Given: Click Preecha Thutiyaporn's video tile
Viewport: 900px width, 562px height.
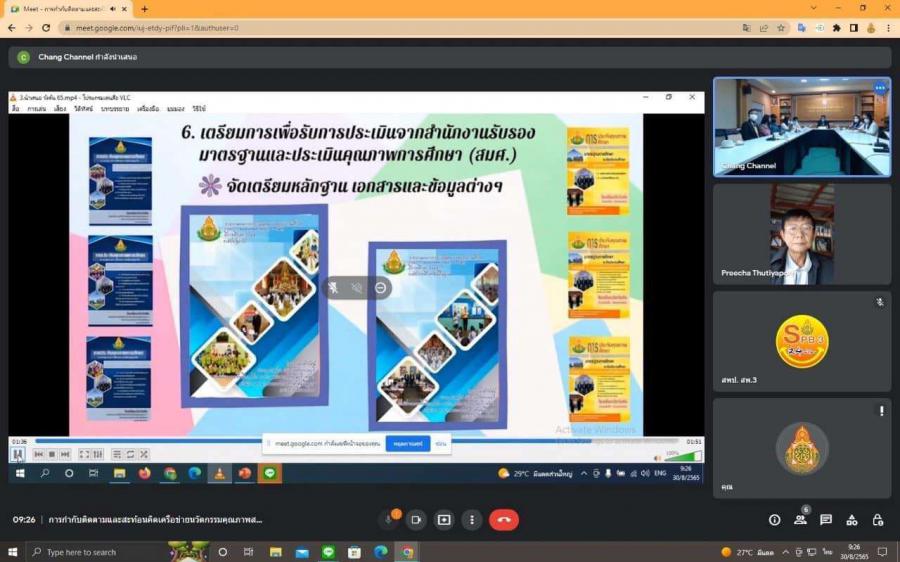Looking at the screenshot, I should (802, 234).
